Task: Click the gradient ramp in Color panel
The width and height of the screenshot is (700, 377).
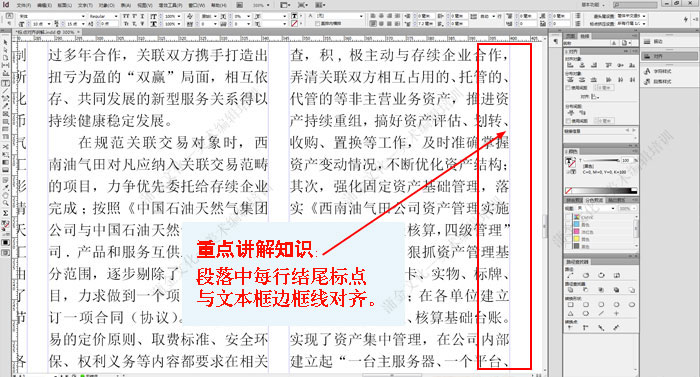Action: 602,191
